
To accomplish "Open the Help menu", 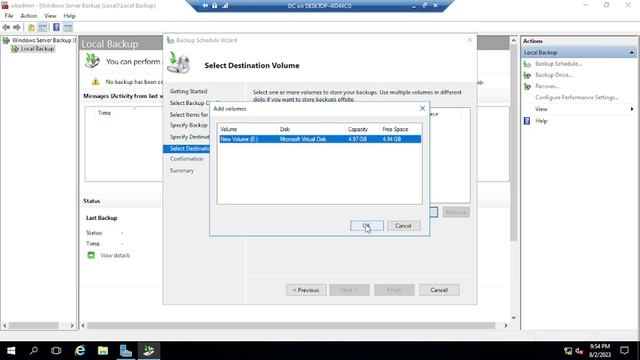I will pyautogui.click(x=69, y=16).
